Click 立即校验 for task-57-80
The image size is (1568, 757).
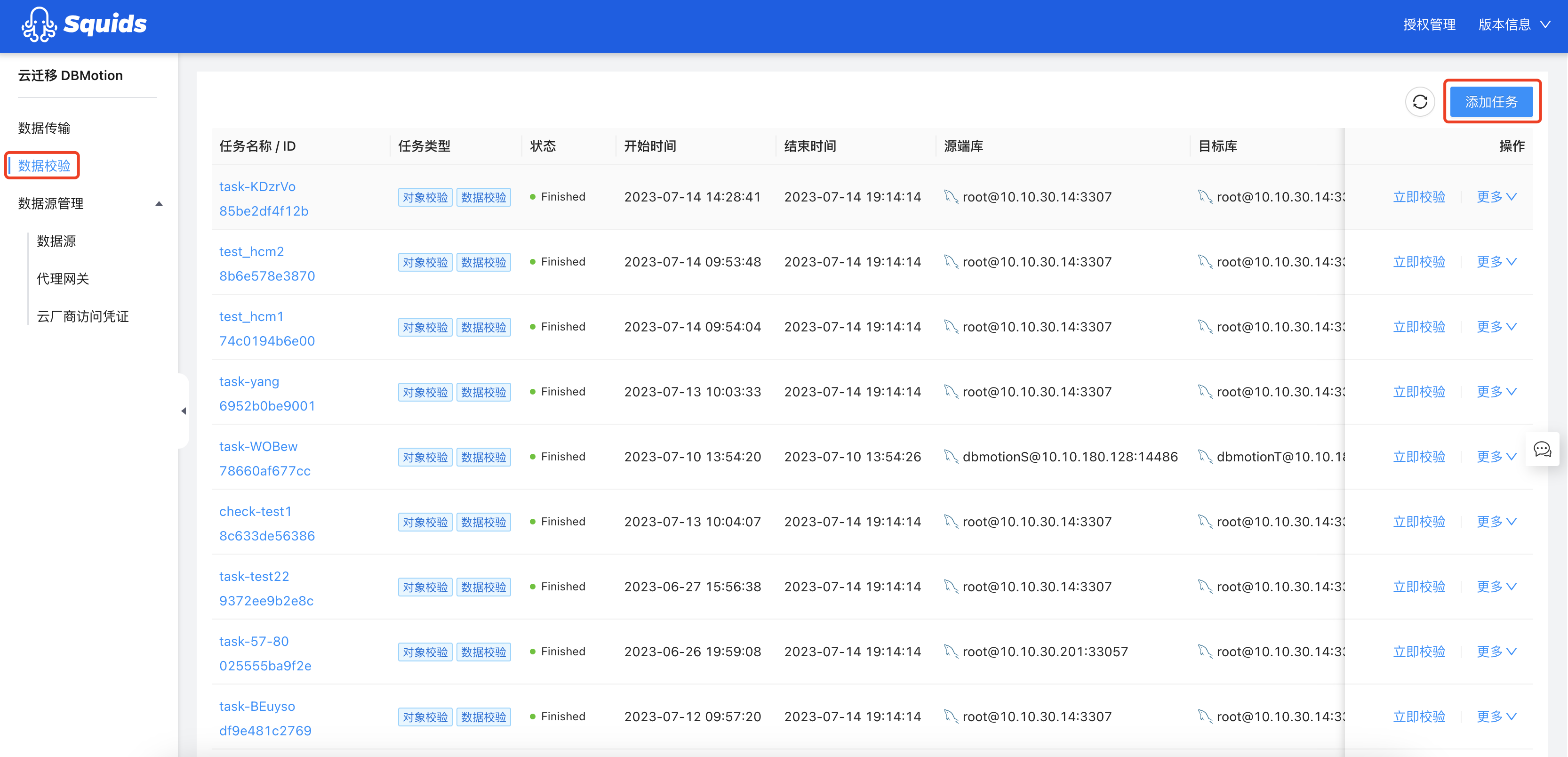[1419, 652]
